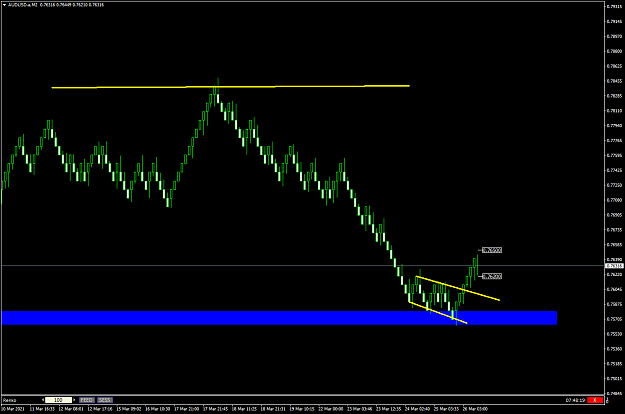This screenshot has width=625, height=414.
Task: Select the blue support zone rectangle
Action: coord(279,318)
